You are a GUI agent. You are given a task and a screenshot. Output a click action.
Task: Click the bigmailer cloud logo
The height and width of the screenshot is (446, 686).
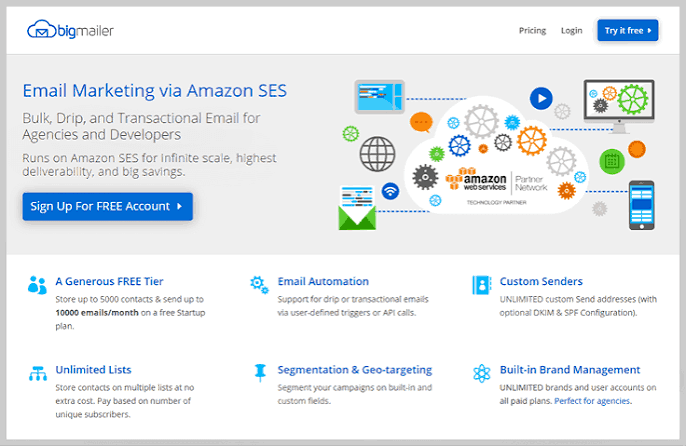click(x=70, y=30)
